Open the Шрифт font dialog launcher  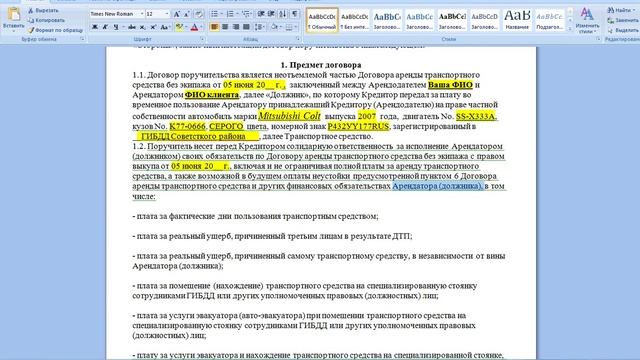click(x=202, y=39)
